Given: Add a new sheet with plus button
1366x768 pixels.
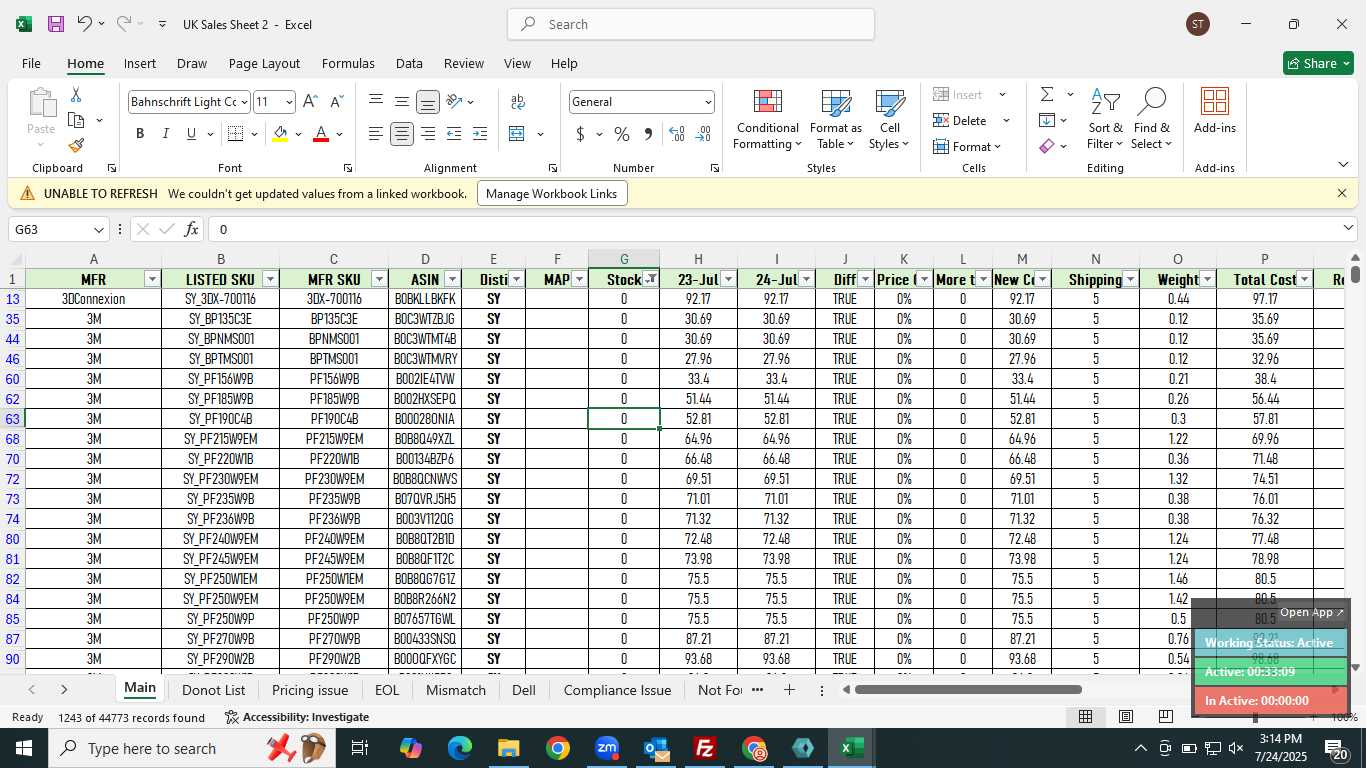Looking at the screenshot, I should coord(789,690).
